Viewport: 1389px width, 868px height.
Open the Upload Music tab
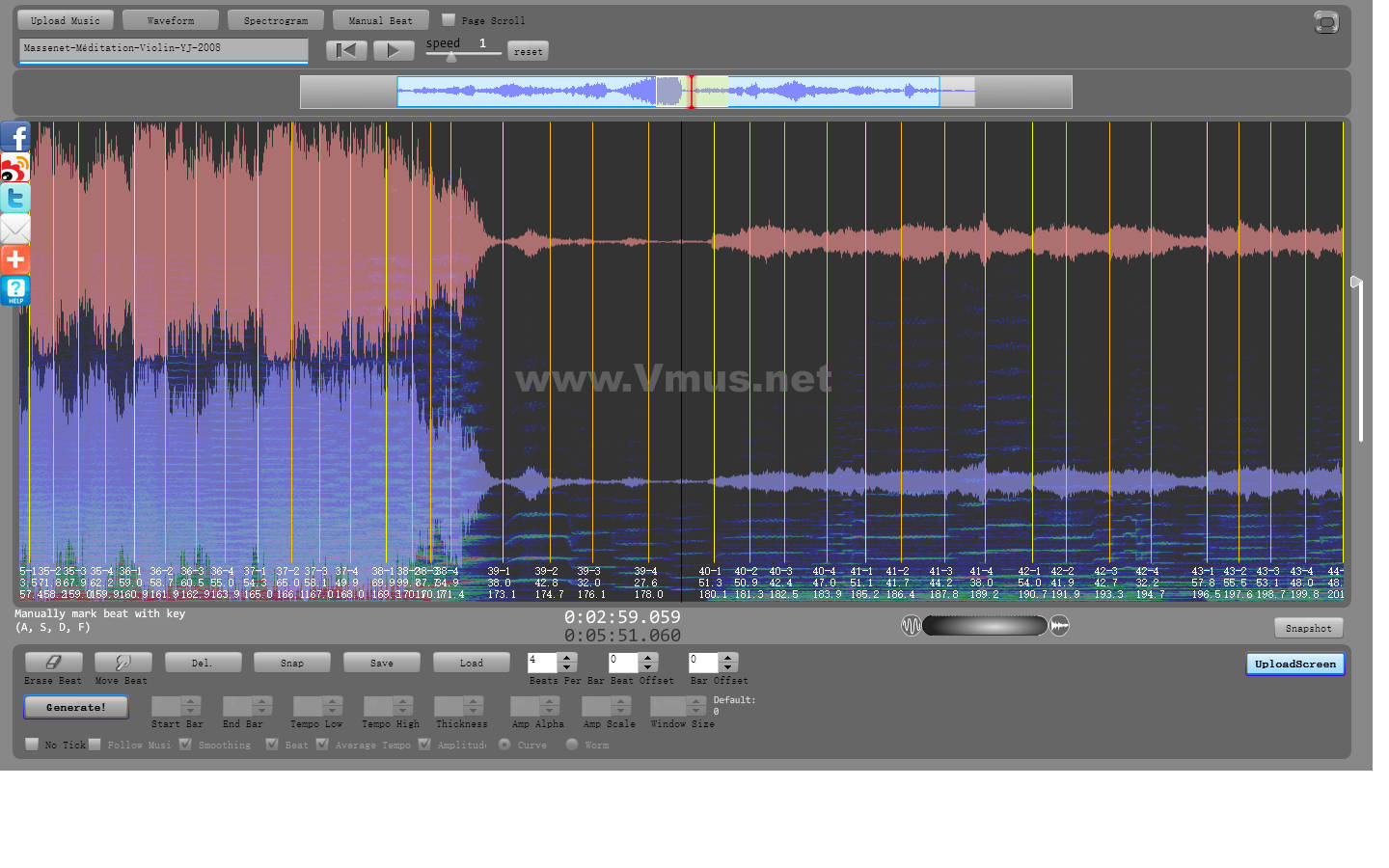click(66, 20)
